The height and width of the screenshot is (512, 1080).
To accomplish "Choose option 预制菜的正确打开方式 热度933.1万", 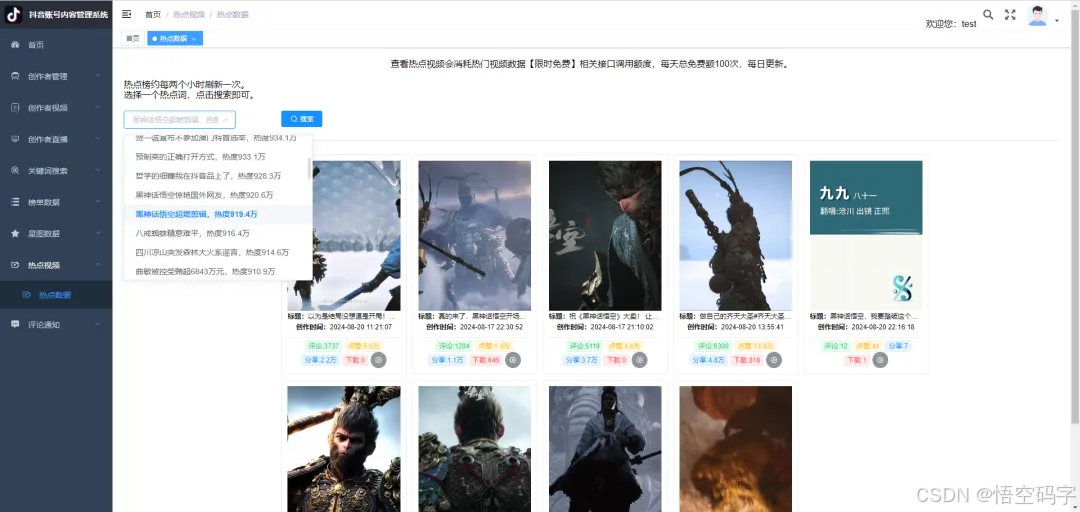I will pos(218,156).
